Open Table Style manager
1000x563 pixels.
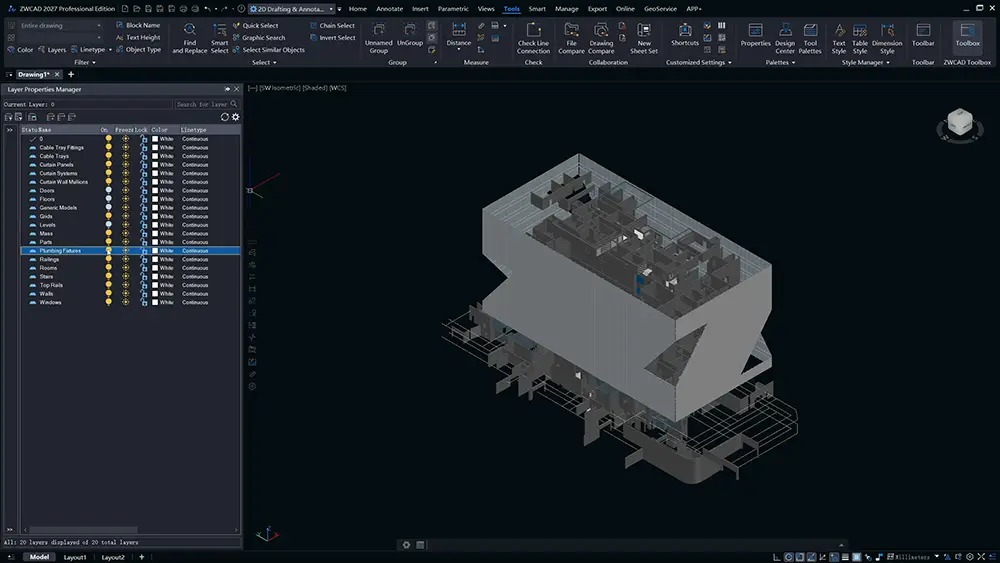click(860, 38)
